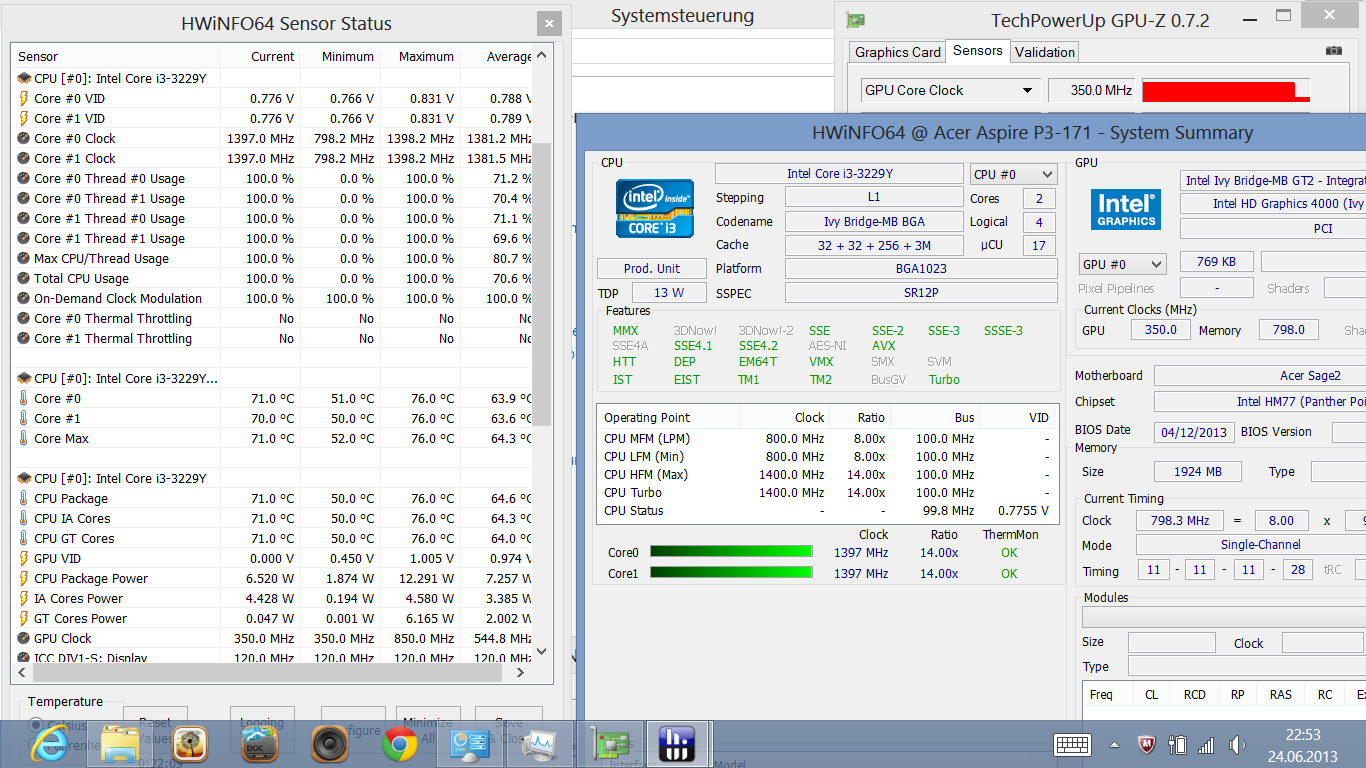
Task: Open the DOC app on the taskbar
Action: [259, 743]
